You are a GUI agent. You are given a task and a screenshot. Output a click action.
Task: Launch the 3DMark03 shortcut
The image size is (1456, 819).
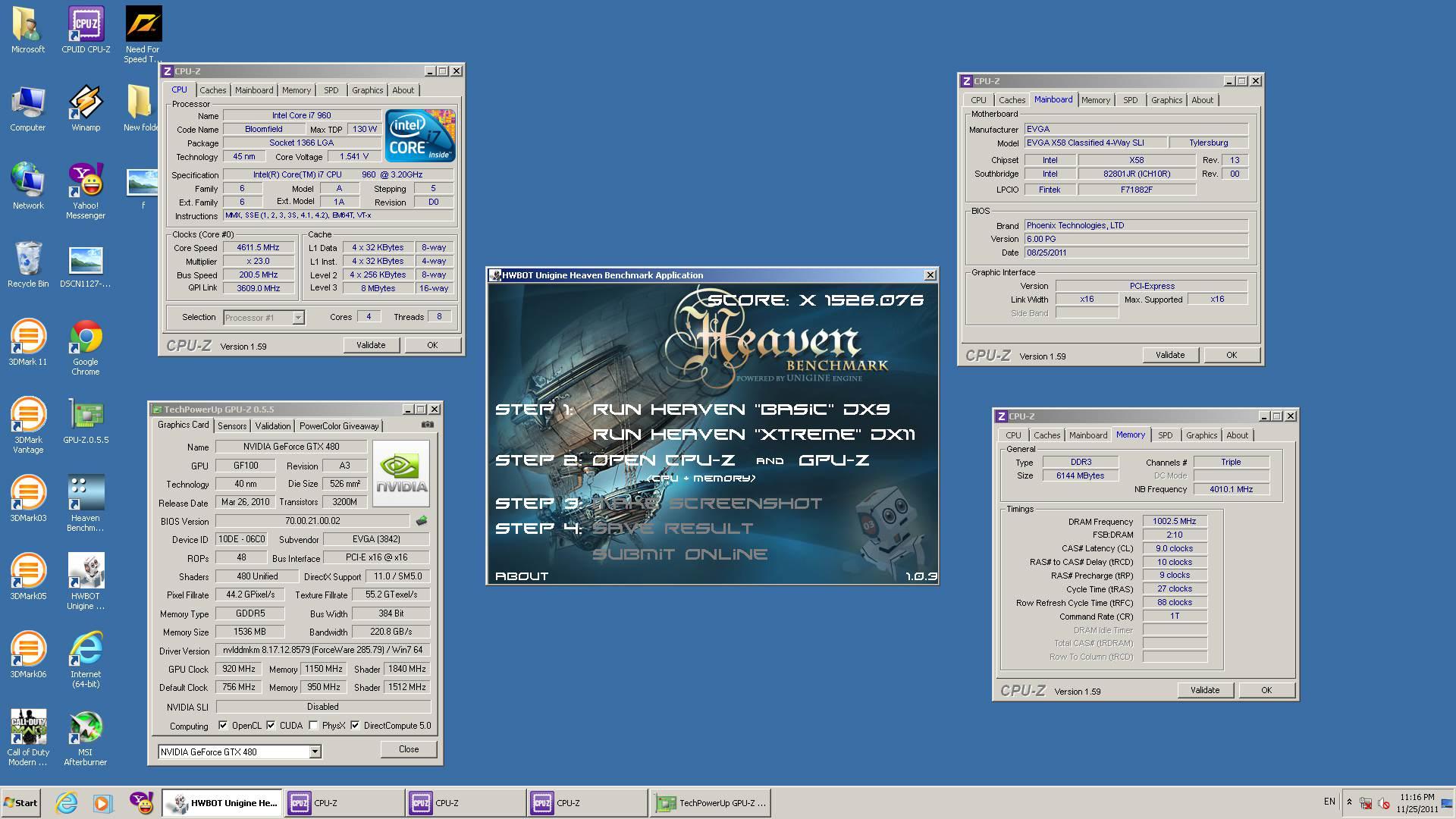[x=28, y=499]
